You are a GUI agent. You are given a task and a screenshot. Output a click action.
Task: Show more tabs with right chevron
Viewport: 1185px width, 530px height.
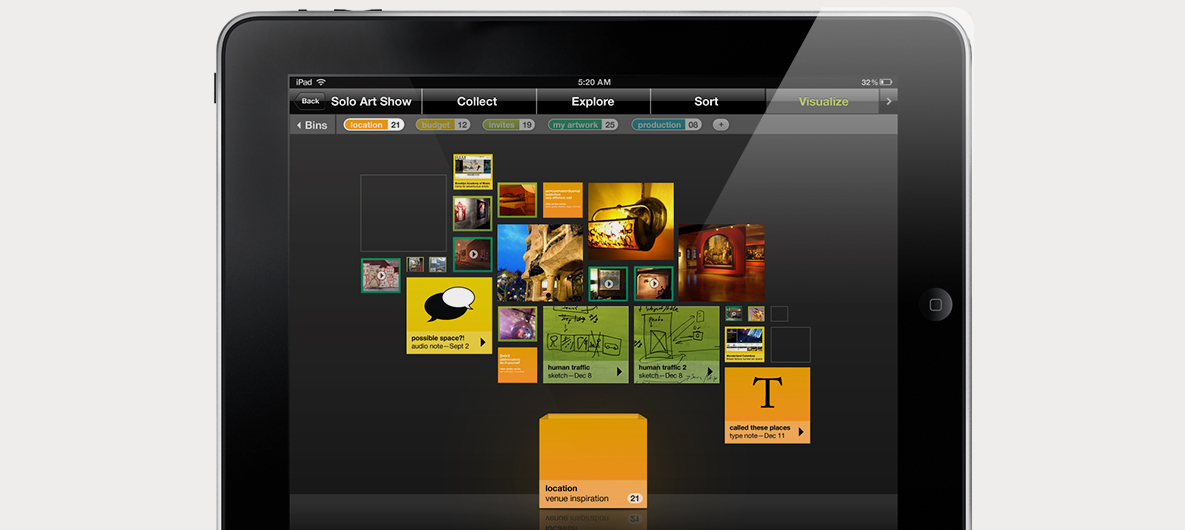pos(889,101)
